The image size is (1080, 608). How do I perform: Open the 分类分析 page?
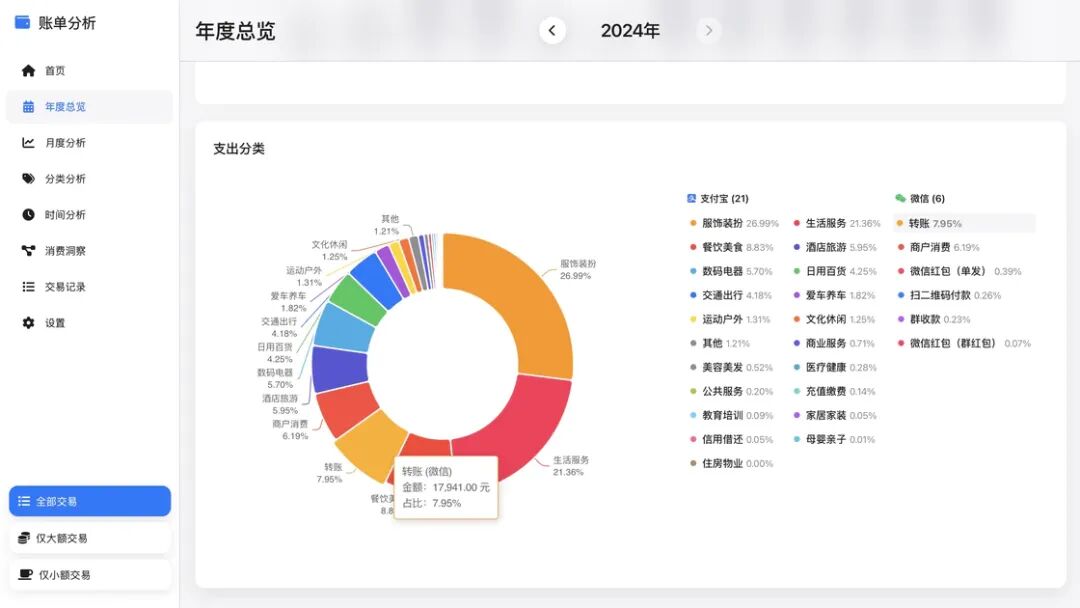(90, 178)
